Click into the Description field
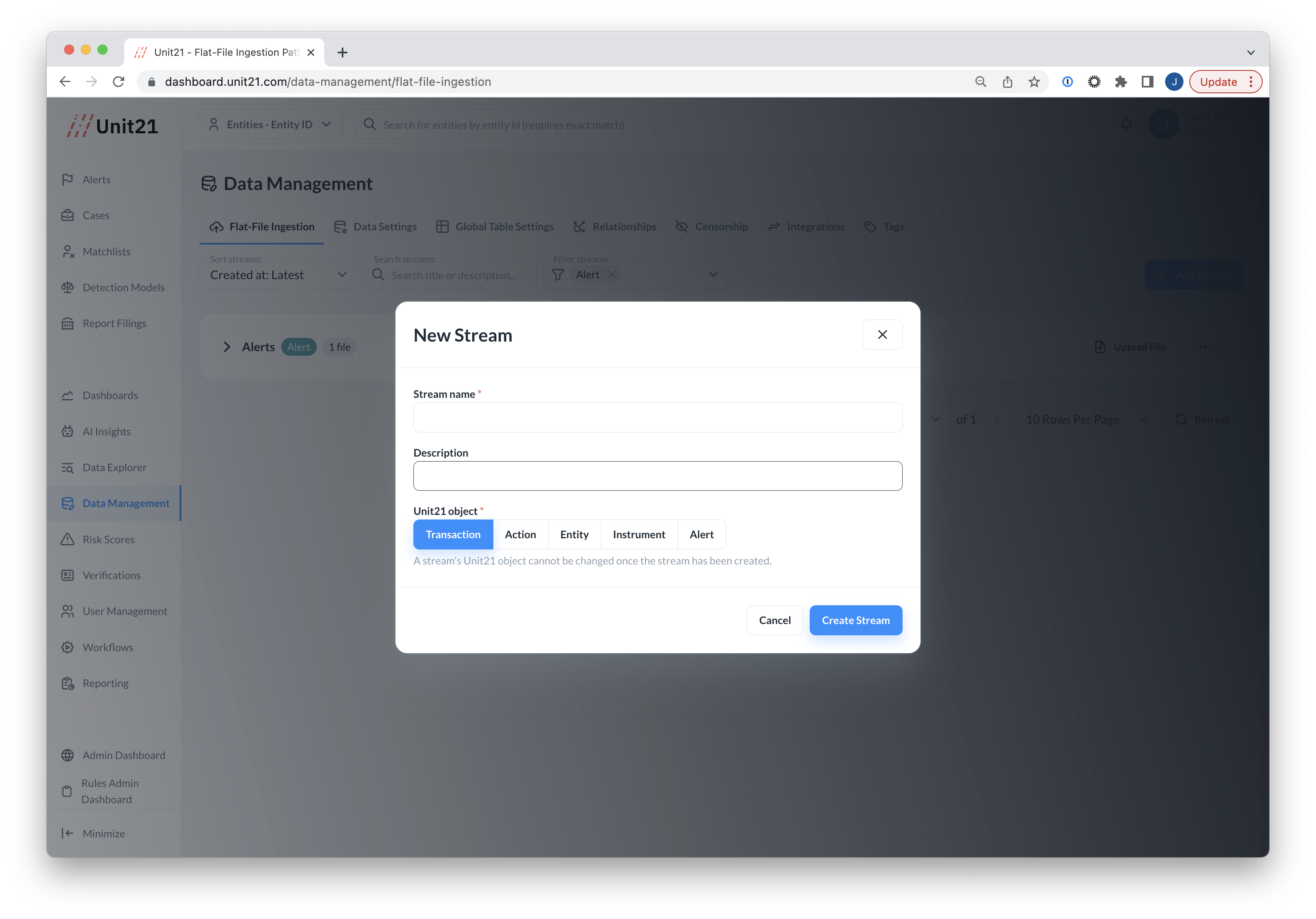Screen dimensions: 1316x919 (657, 476)
